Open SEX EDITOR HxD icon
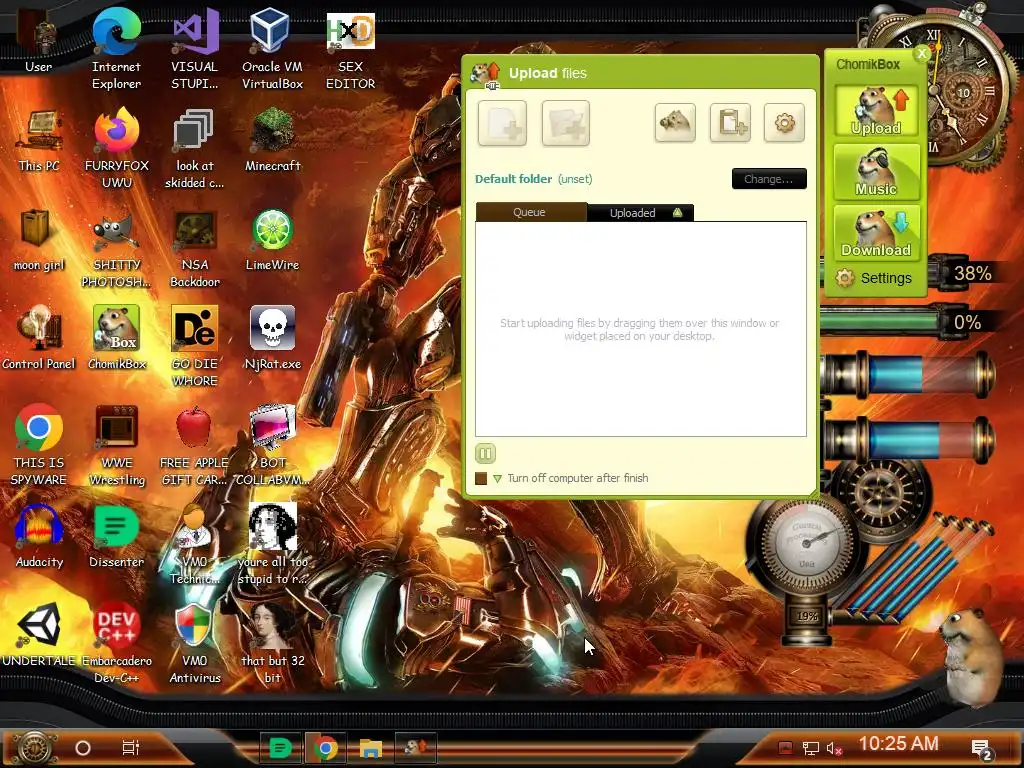 click(x=351, y=50)
